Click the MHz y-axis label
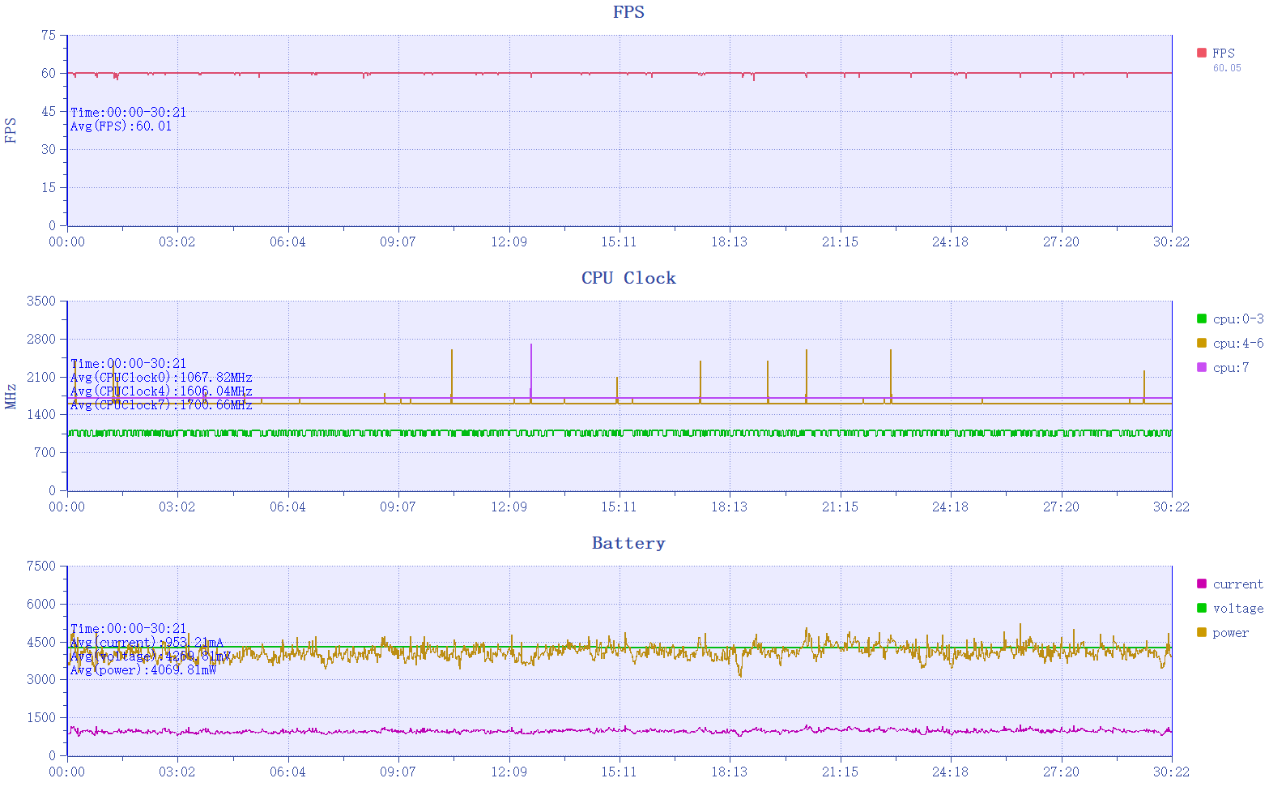Image resolution: width=1286 pixels, height=791 pixels. (x=11, y=397)
